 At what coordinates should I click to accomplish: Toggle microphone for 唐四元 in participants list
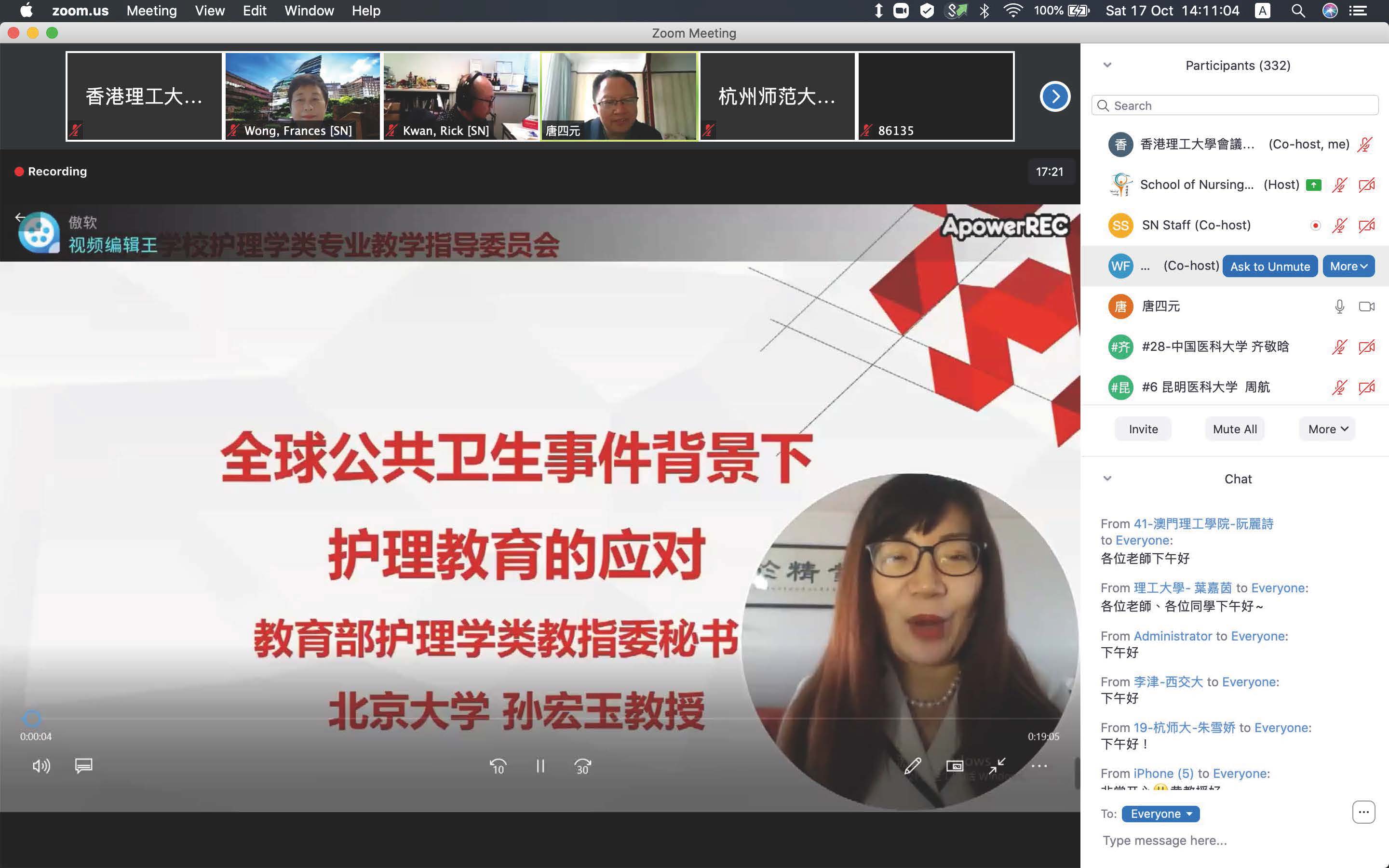click(1339, 307)
